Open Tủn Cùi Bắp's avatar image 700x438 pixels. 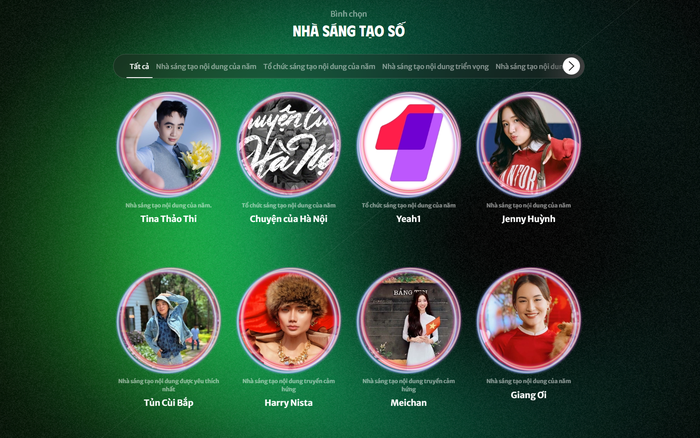tap(169, 320)
